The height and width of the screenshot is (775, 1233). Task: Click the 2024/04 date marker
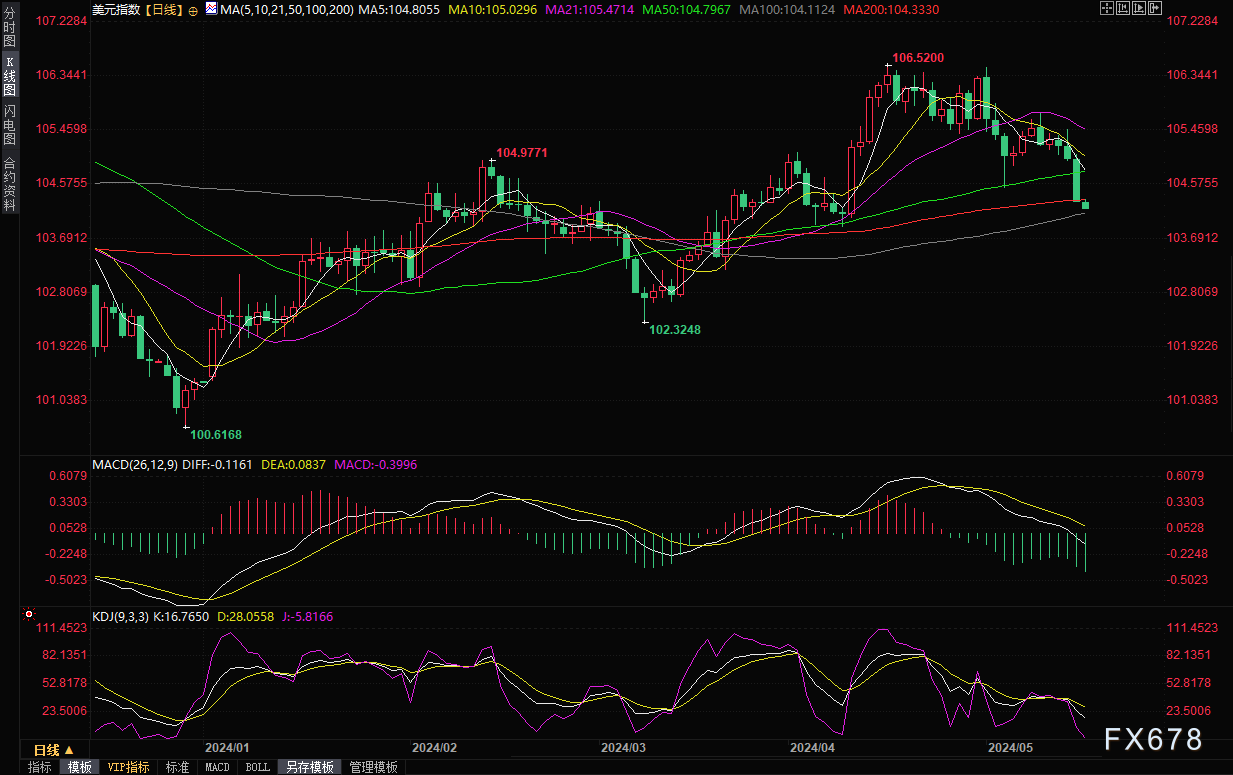pyautogui.click(x=812, y=747)
